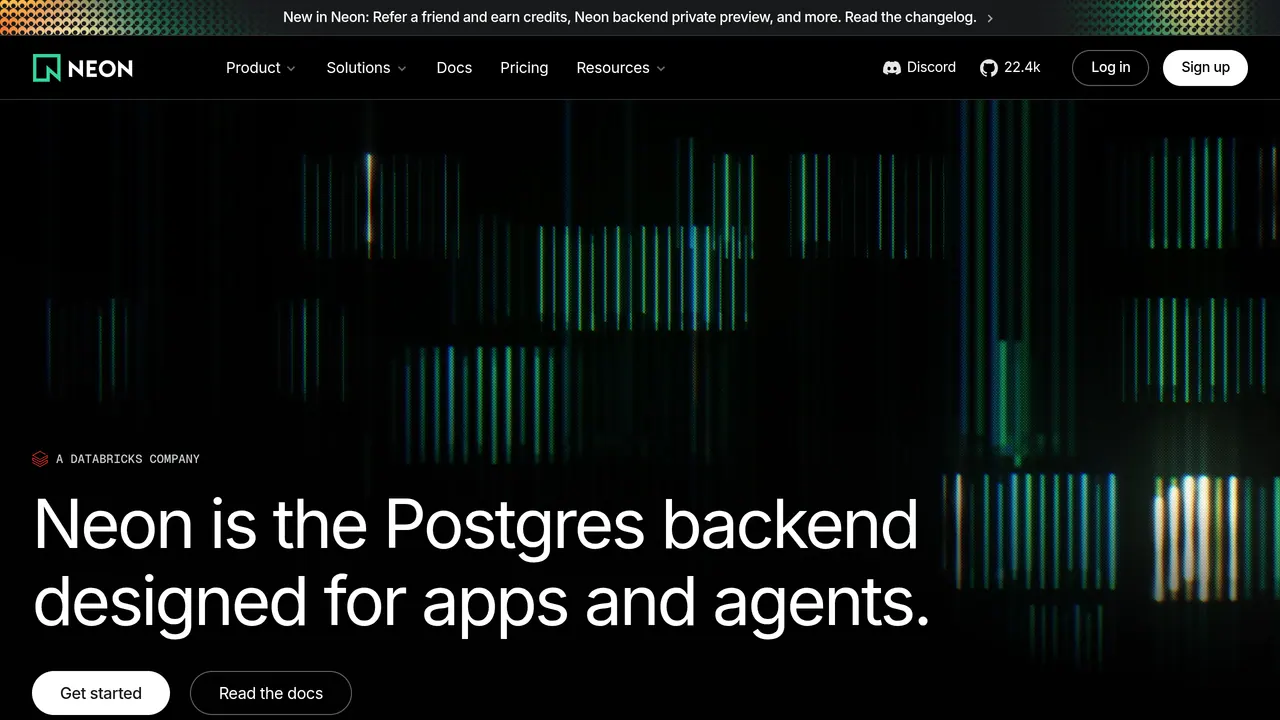The image size is (1280, 720).
Task: Expand the Resources dropdown menu
Action: point(621,68)
